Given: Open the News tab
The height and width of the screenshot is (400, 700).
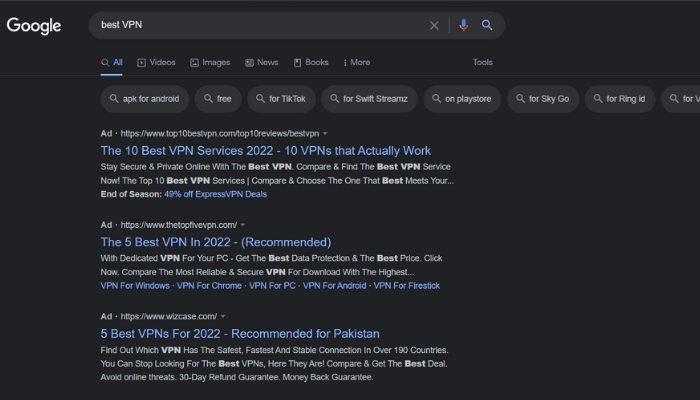Looking at the screenshot, I should tap(262, 62).
